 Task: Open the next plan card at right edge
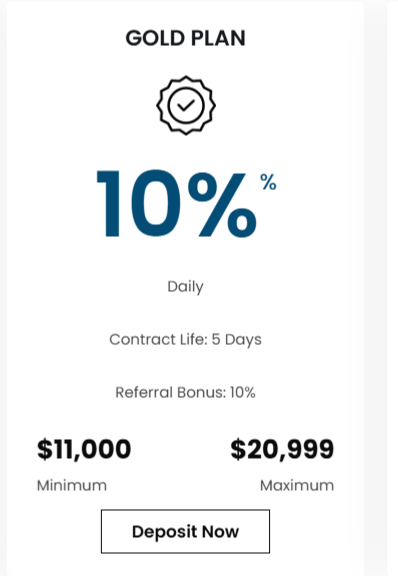tap(392, 288)
